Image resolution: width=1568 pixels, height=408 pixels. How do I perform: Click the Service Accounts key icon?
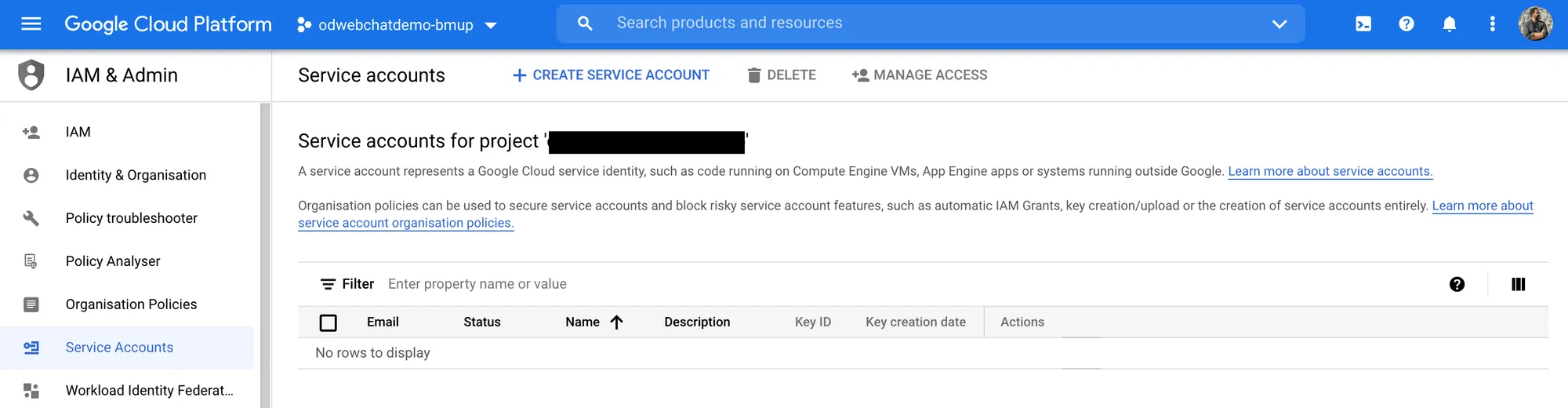tap(31, 348)
